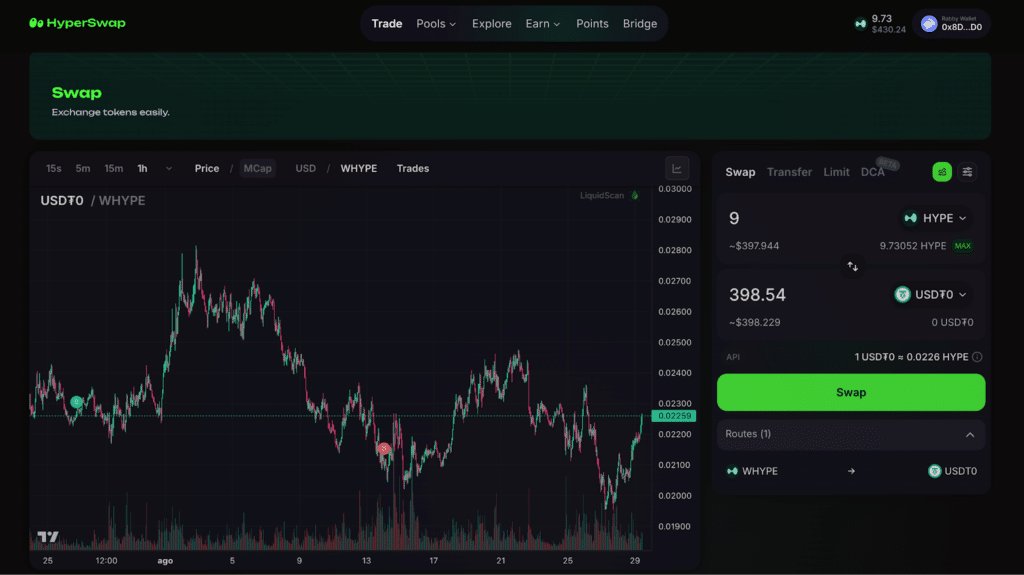This screenshot has width=1024, height=575.
Task: Click the ~$398.229 receive value text
Action: click(754, 322)
